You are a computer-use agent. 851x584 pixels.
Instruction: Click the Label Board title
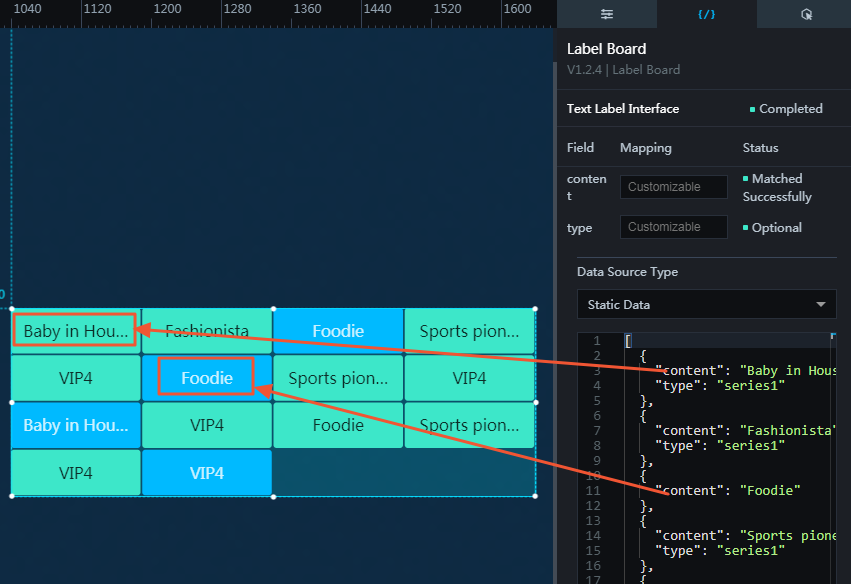coord(606,49)
